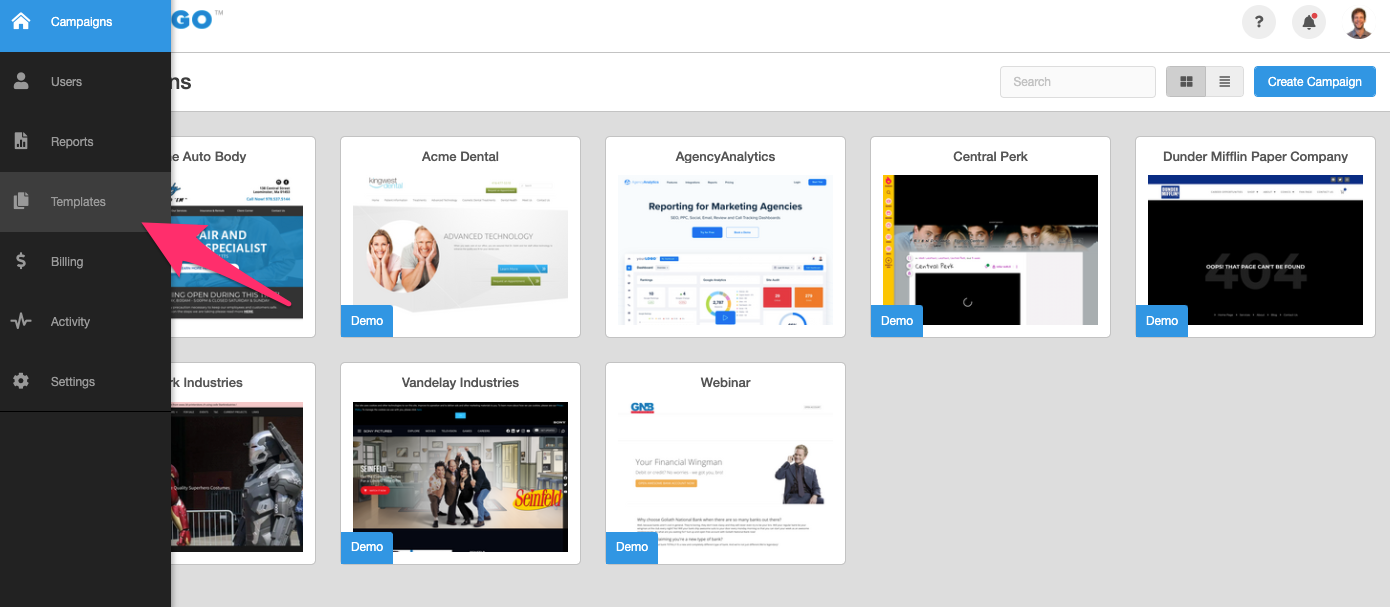
Task: Click the Users person icon
Action: pos(21,81)
